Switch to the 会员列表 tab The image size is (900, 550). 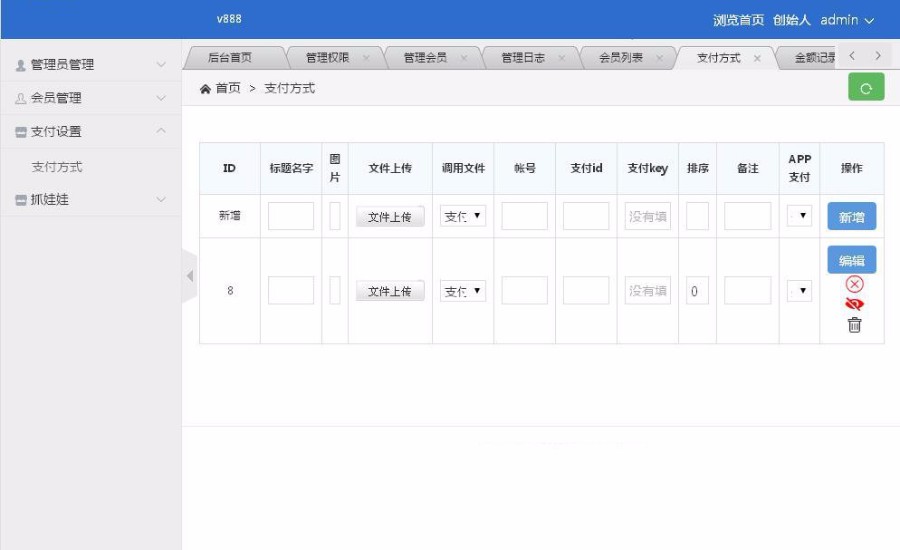621,58
